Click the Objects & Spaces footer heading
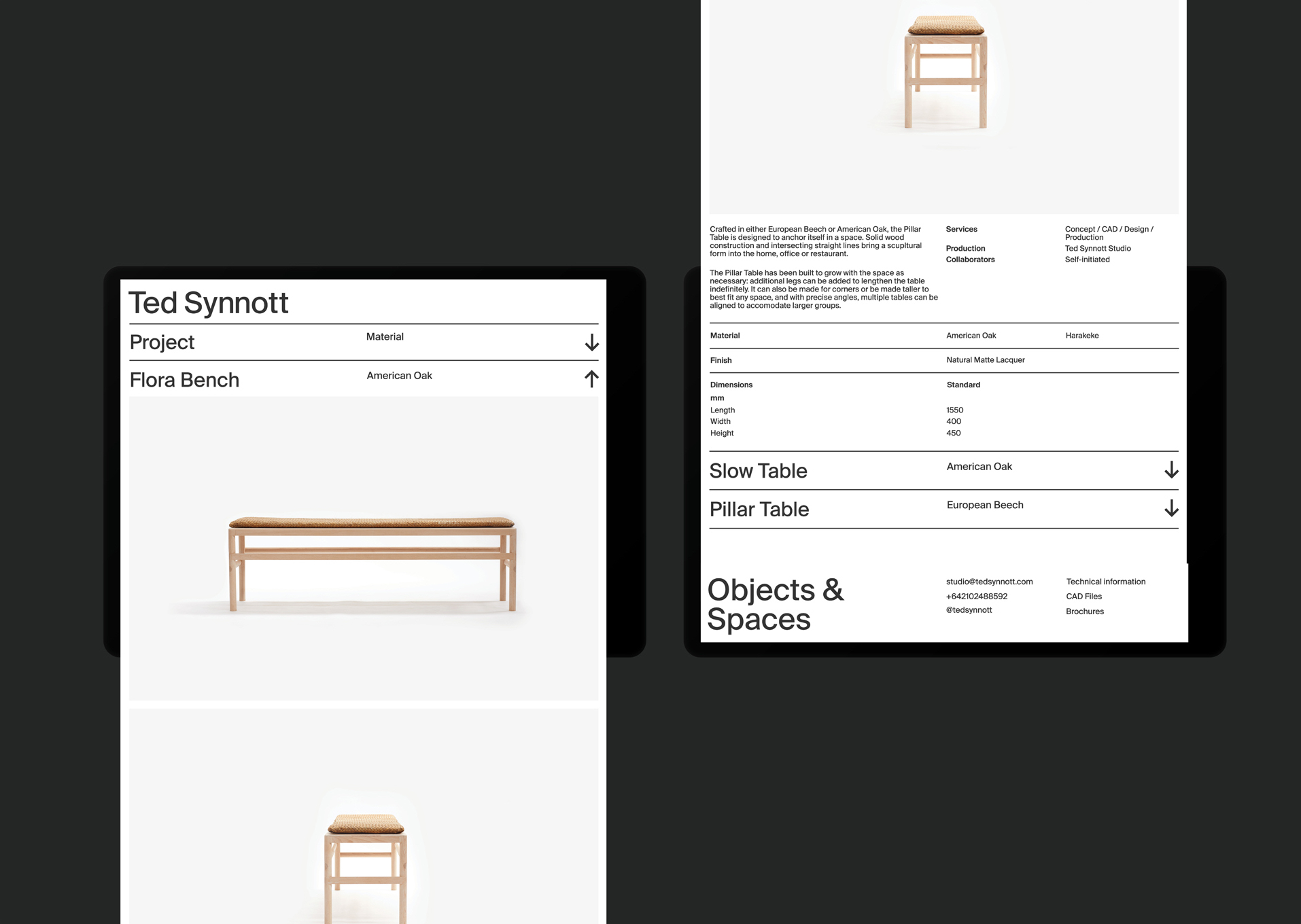Viewport: 1301px width, 924px height. pyautogui.click(x=775, y=604)
